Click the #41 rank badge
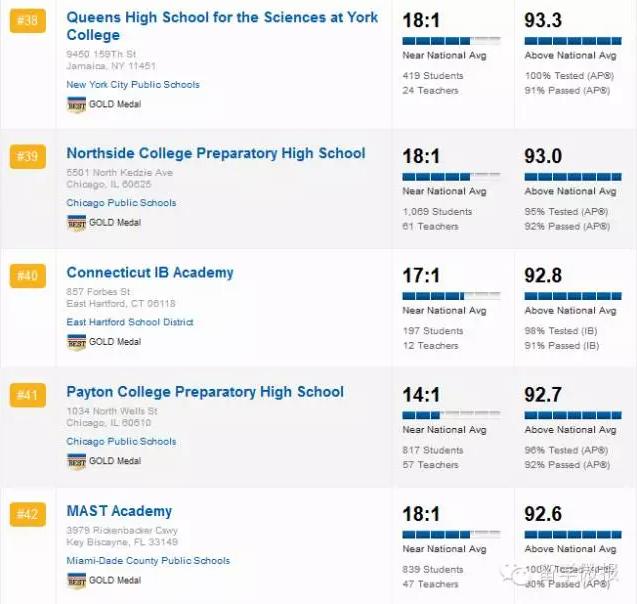Image resolution: width=637 pixels, height=604 pixels. [x=28, y=396]
